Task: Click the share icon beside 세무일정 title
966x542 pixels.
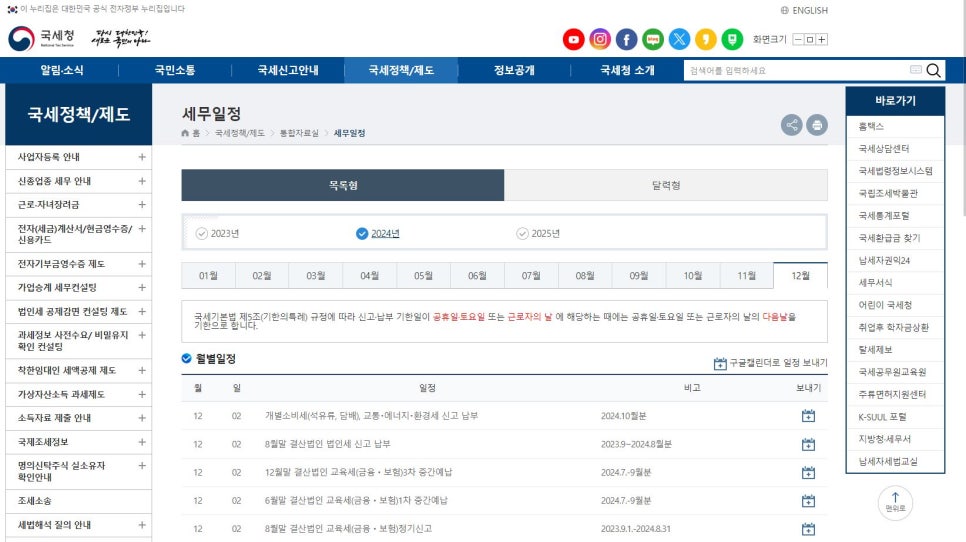Action: pos(791,125)
